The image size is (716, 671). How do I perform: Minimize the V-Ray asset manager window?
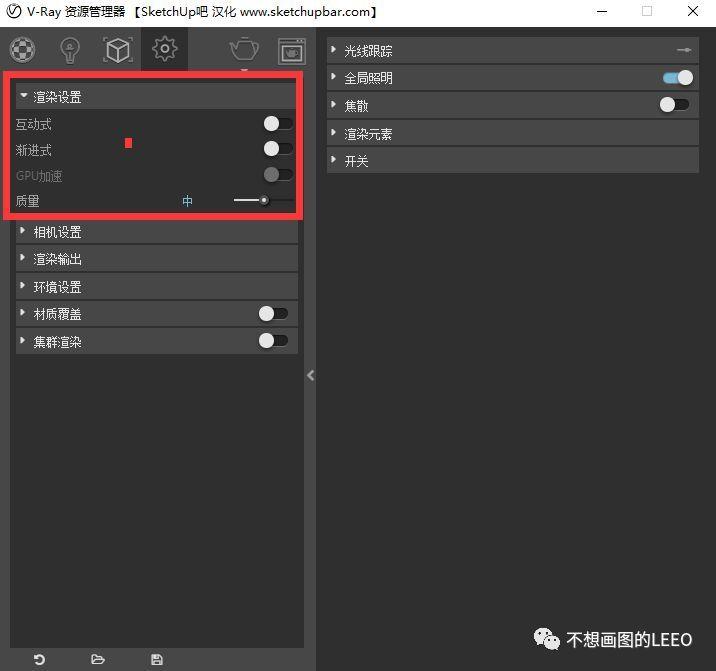point(602,11)
